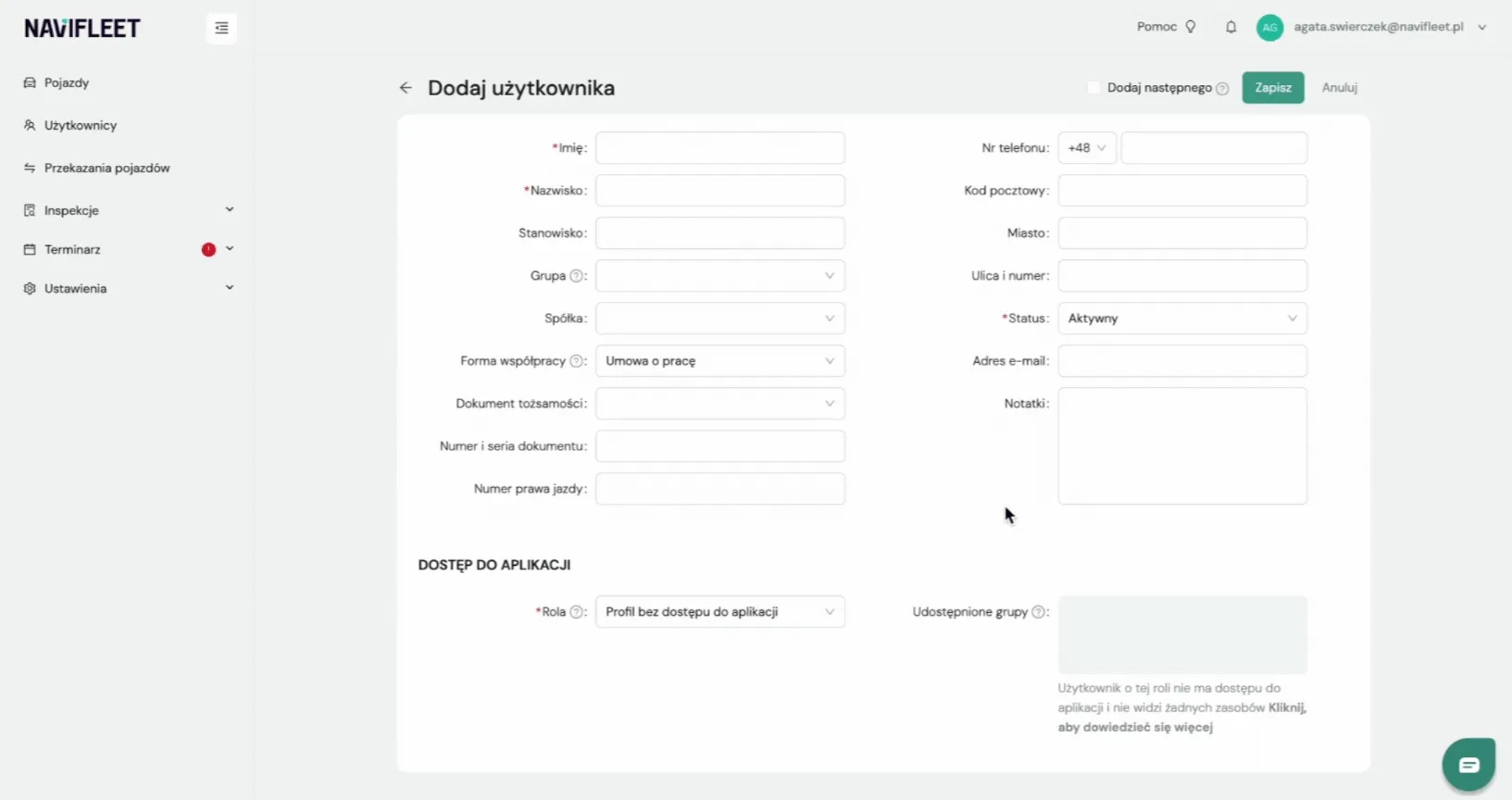Go back using the left arrow

406,88
